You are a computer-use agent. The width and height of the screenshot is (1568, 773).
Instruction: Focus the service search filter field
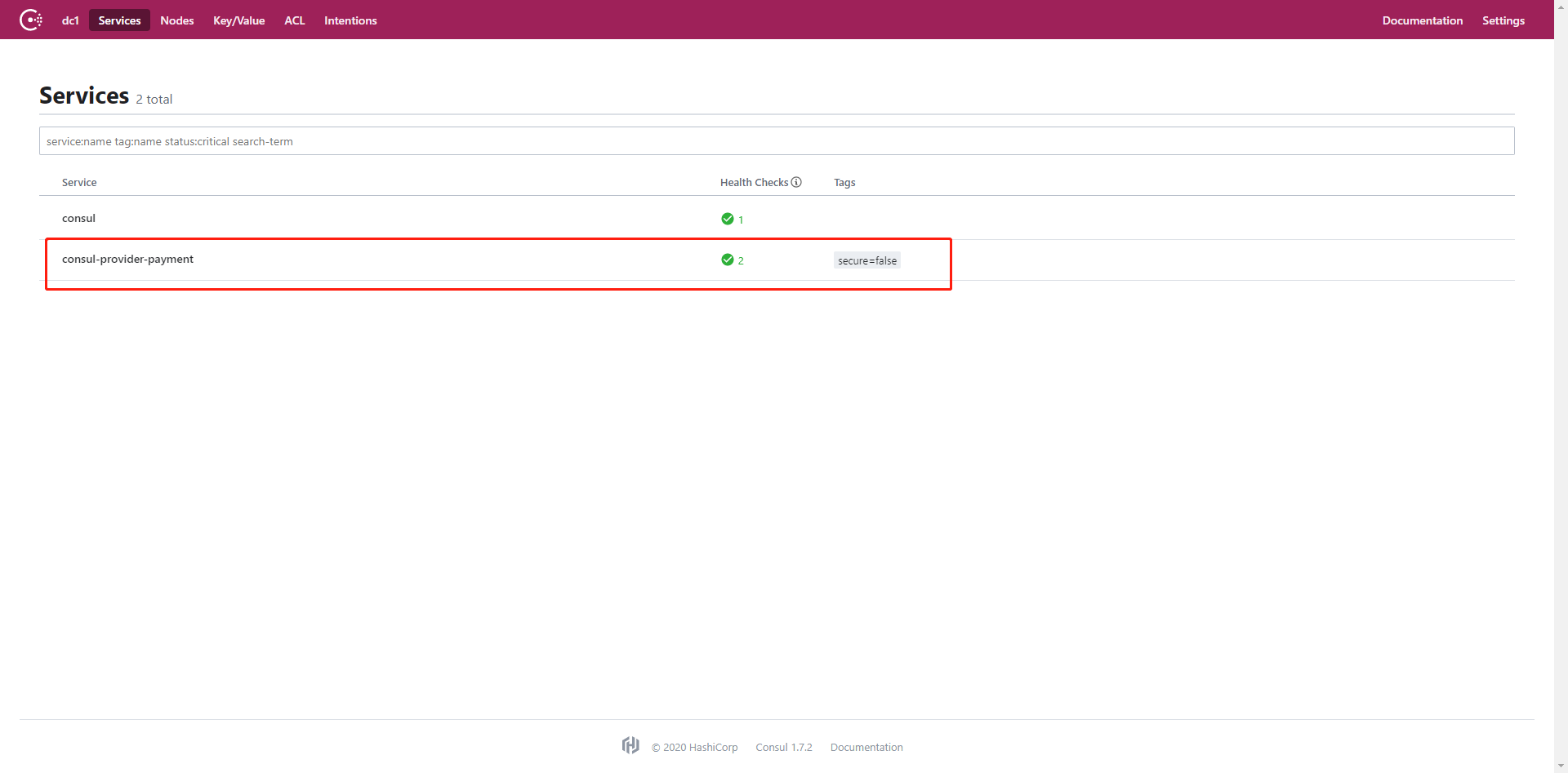pos(777,141)
